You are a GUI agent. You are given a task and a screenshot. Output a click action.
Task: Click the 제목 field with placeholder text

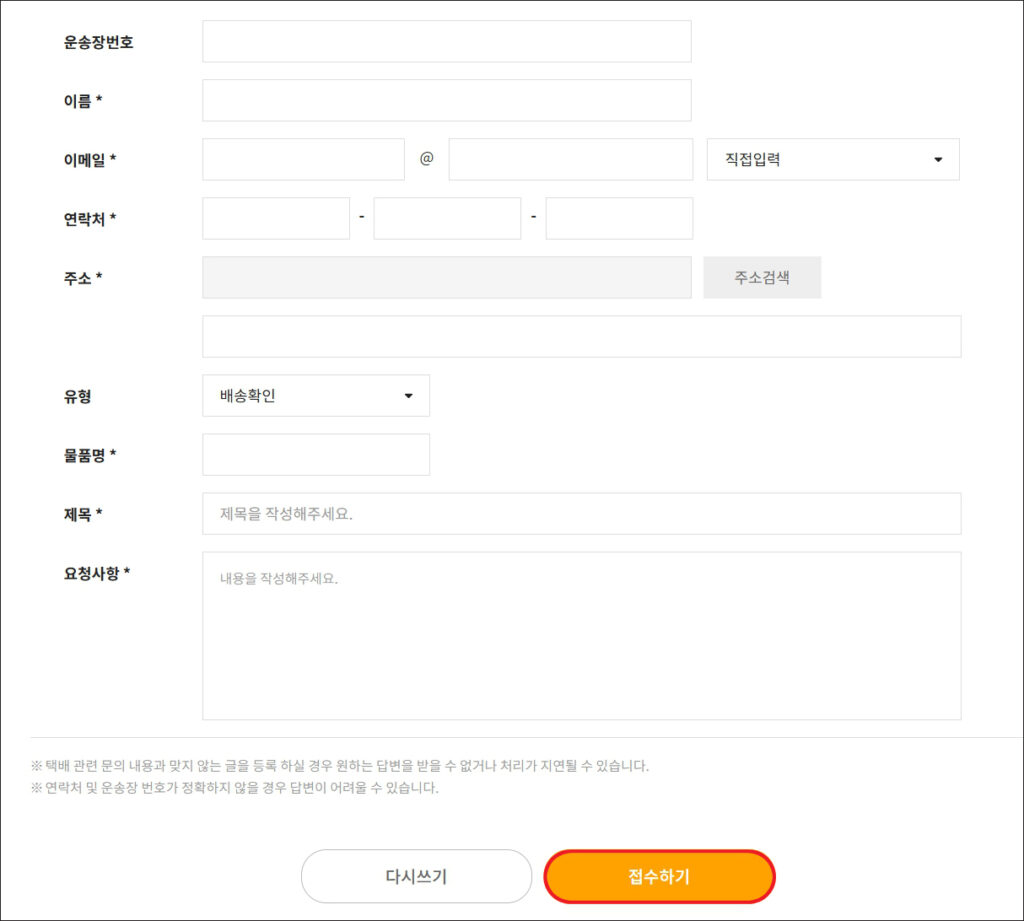(581, 513)
